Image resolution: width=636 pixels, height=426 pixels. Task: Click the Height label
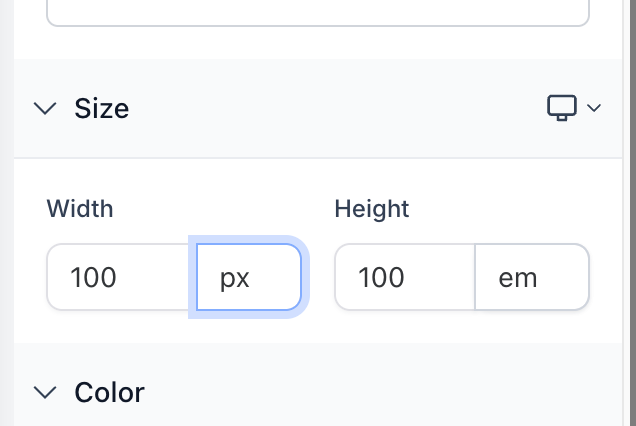(x=372, y=209)
